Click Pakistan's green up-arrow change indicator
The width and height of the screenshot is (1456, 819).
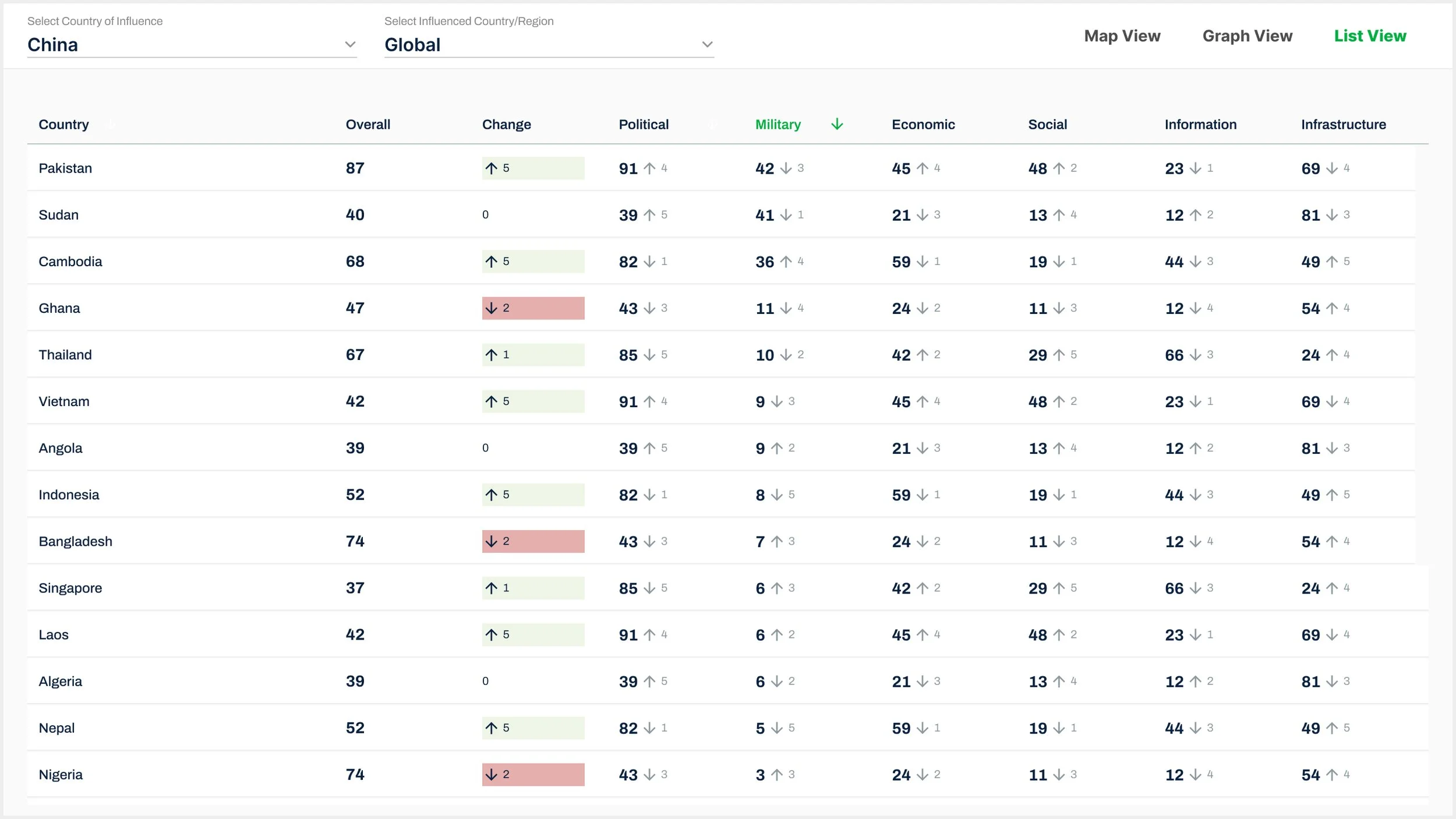(x=492, y=168)
